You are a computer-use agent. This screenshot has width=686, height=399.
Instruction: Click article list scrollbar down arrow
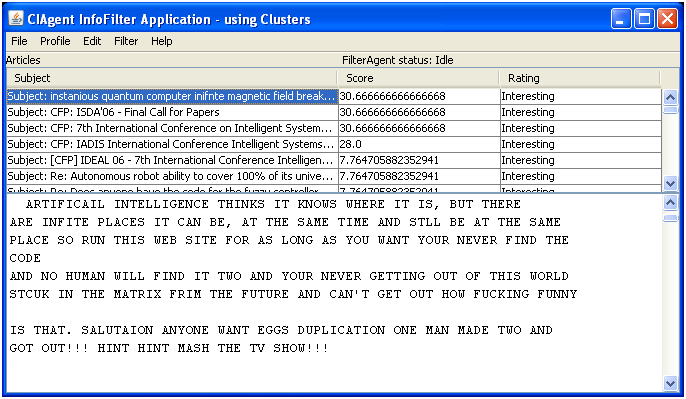670,183
